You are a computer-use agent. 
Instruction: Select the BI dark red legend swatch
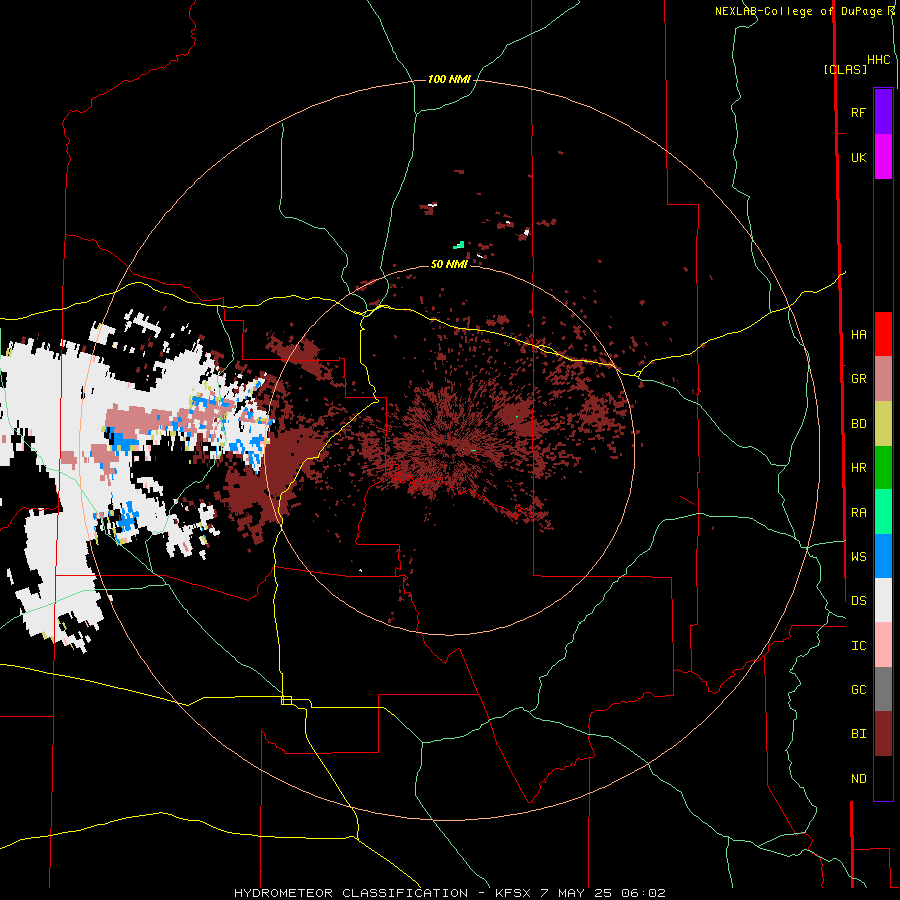883,734
